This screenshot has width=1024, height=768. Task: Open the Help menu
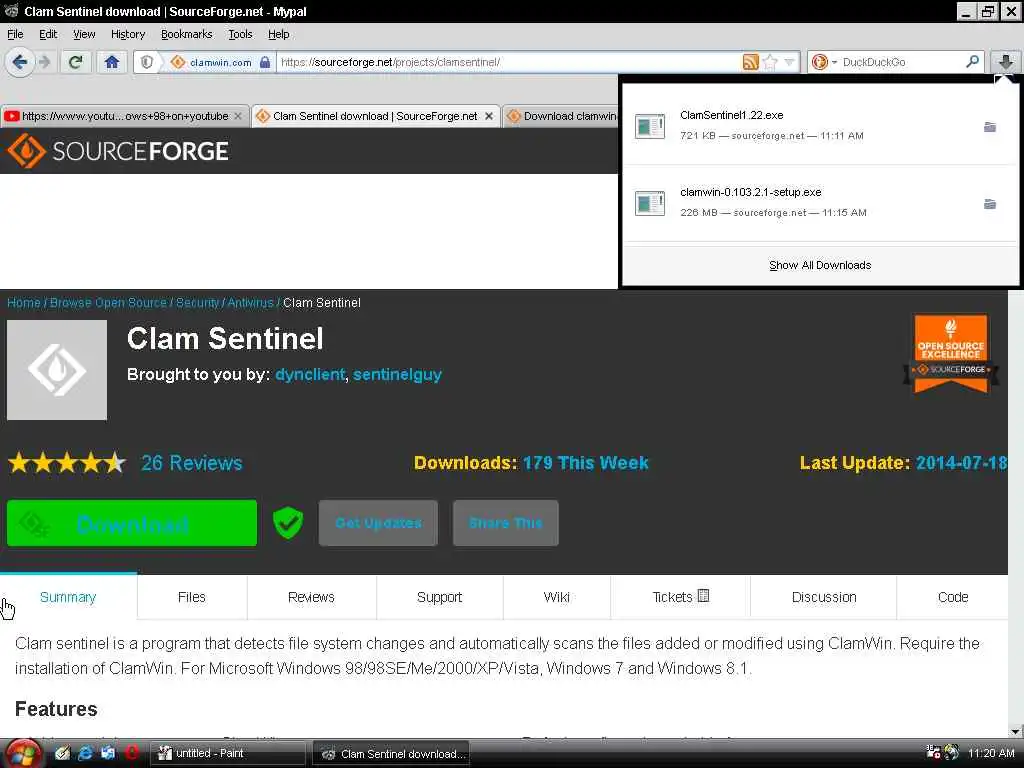(x=278, y=34)
